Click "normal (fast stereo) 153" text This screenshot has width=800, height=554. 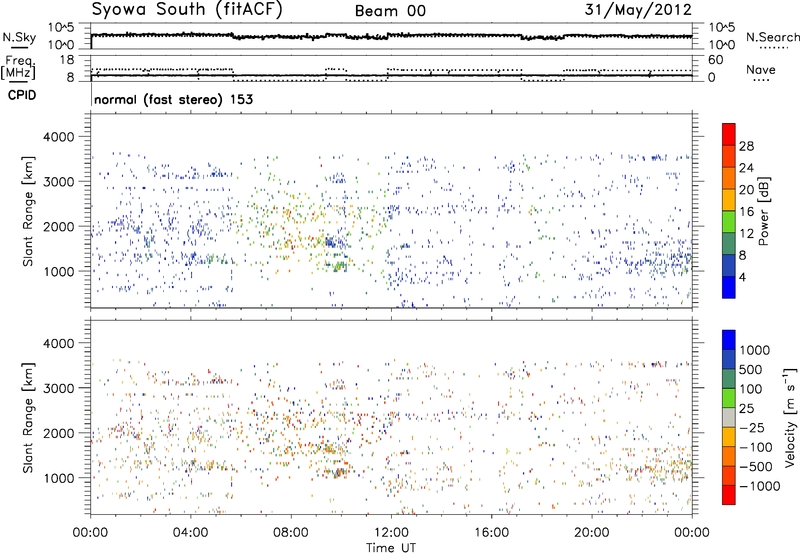tap(173, 99)
